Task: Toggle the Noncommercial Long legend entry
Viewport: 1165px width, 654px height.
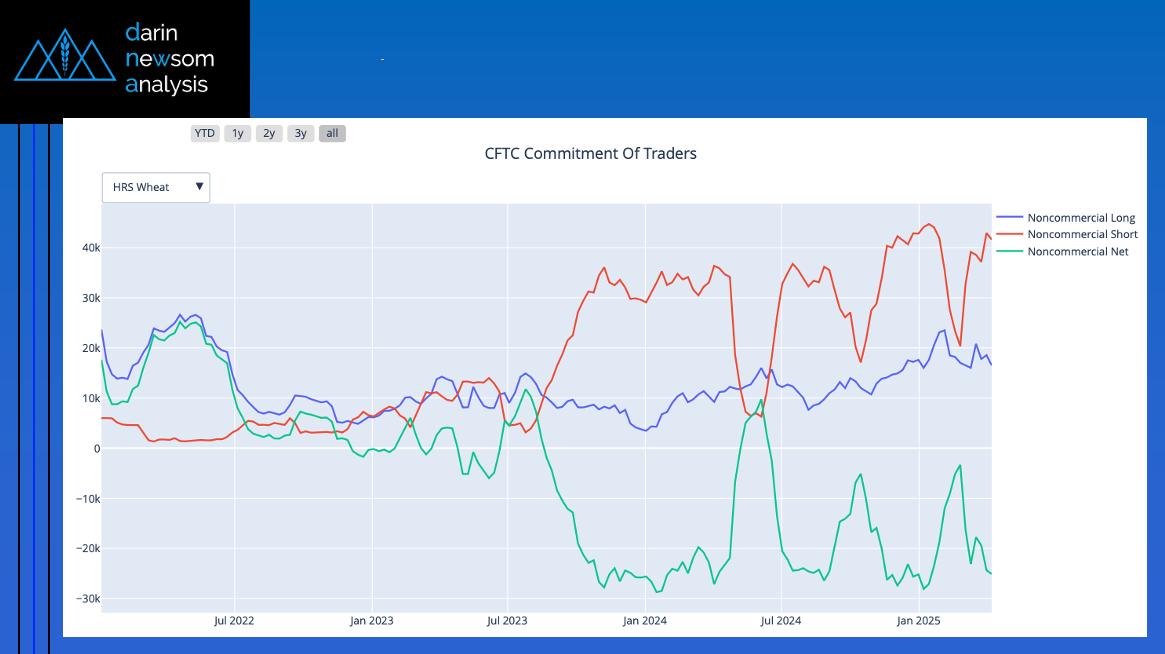Action: pyautogui.click(x=1081, y=218)
